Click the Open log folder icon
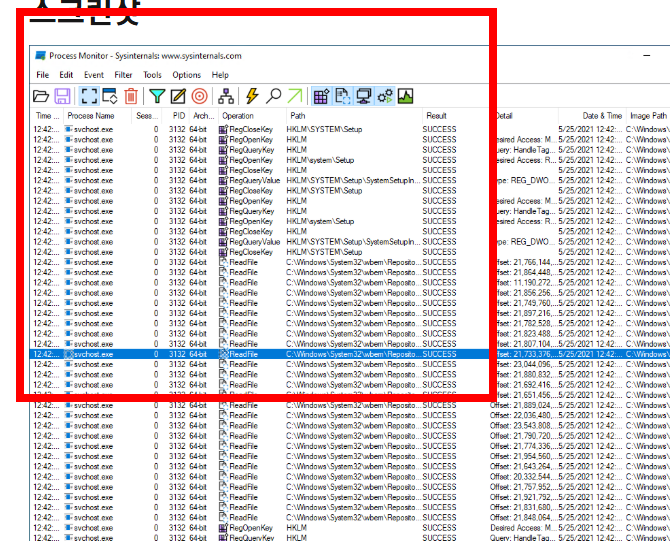Screen dimensions: 670x541 tap(41, 96)
